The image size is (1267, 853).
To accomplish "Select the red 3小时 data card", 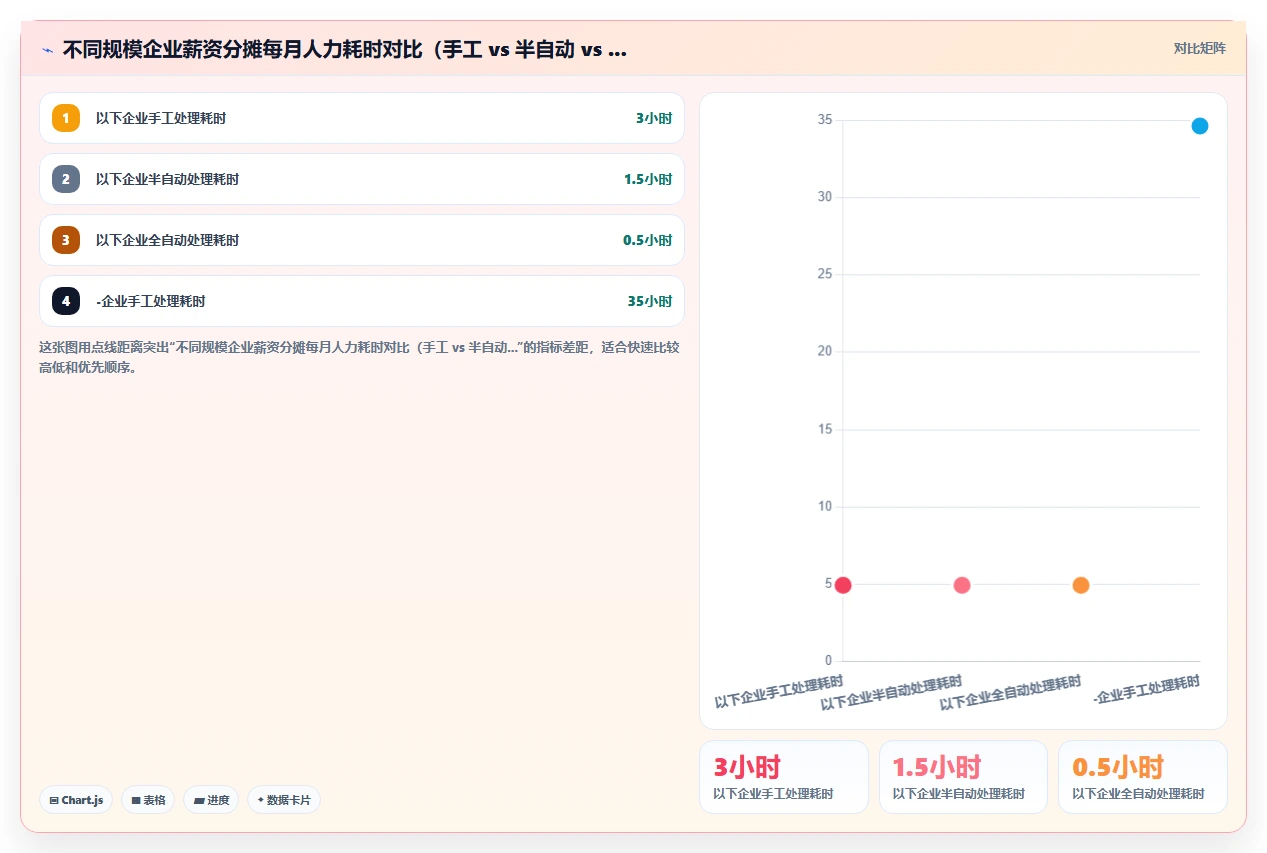I will tap(784, 777).
